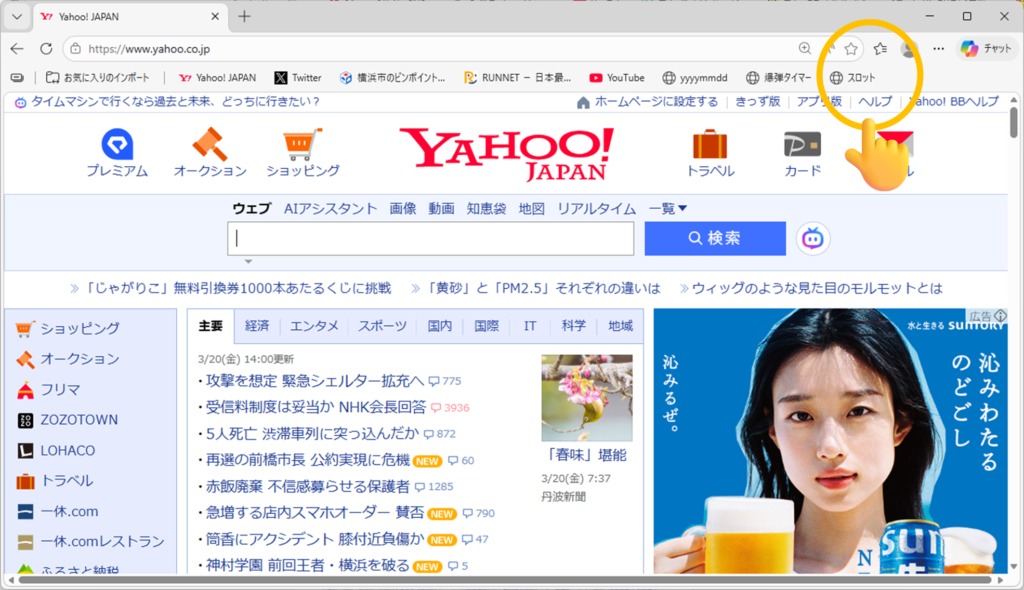Open browser settings three-dots menu
The width and height of the screenshot is (1024, 590).
coord(938,48)
